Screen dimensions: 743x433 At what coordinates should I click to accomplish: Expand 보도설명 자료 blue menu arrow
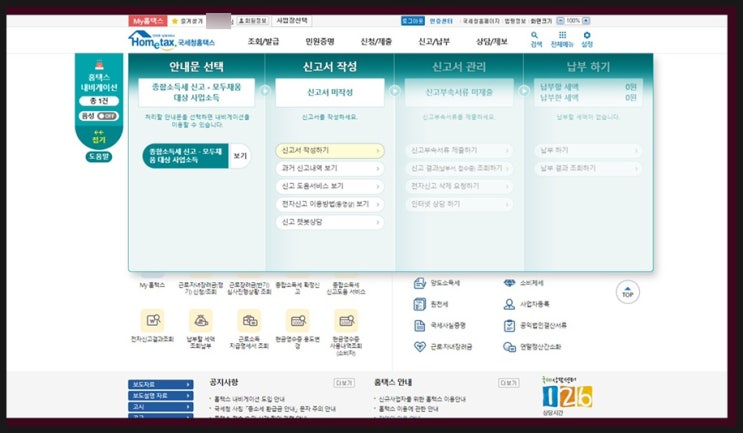(x=188, y=396)
